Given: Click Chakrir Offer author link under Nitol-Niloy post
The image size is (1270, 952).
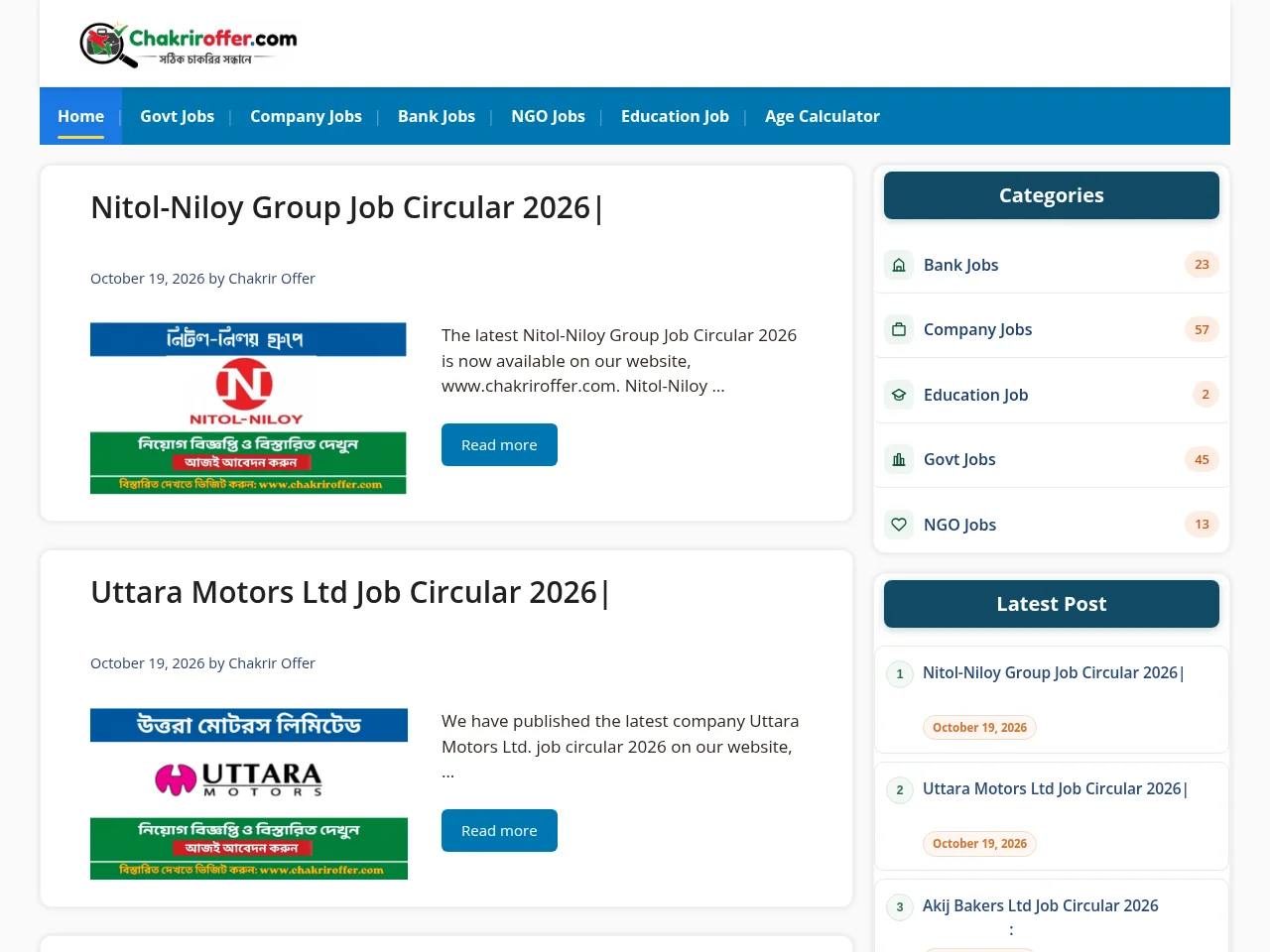Looking at the screenshot, I should (272, 279).
